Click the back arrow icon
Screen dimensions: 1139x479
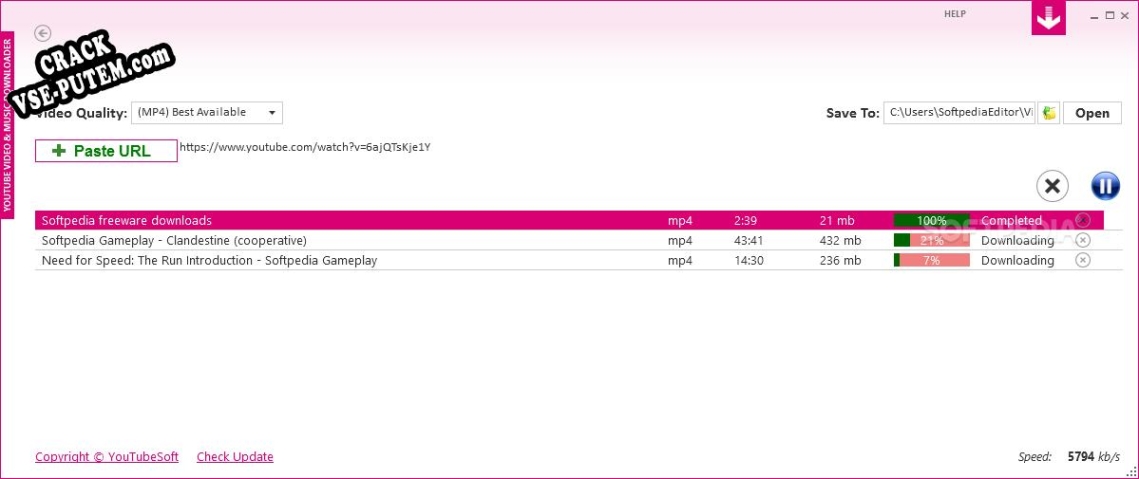click(x=43, y=33)
